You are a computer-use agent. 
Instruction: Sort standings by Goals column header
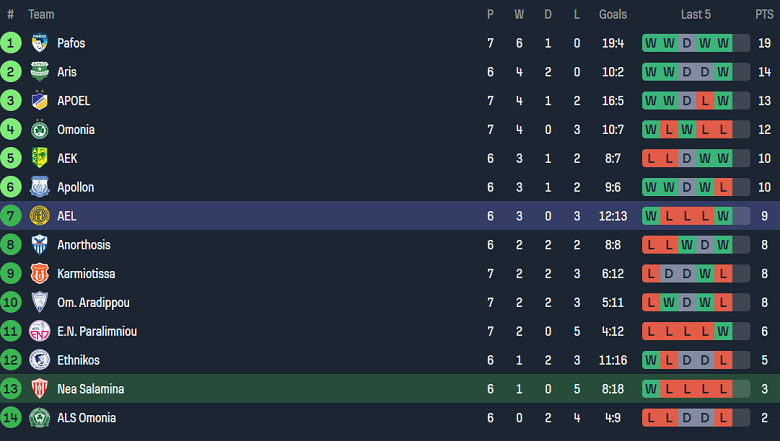(x=613, y=15)
